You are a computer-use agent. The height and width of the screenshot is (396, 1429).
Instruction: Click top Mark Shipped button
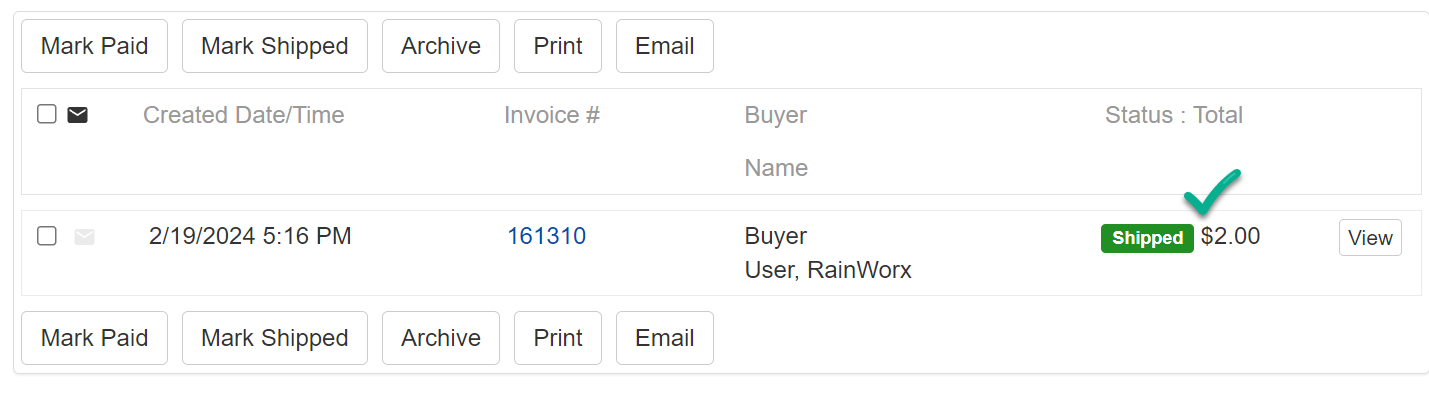click(x=275, y=46)
